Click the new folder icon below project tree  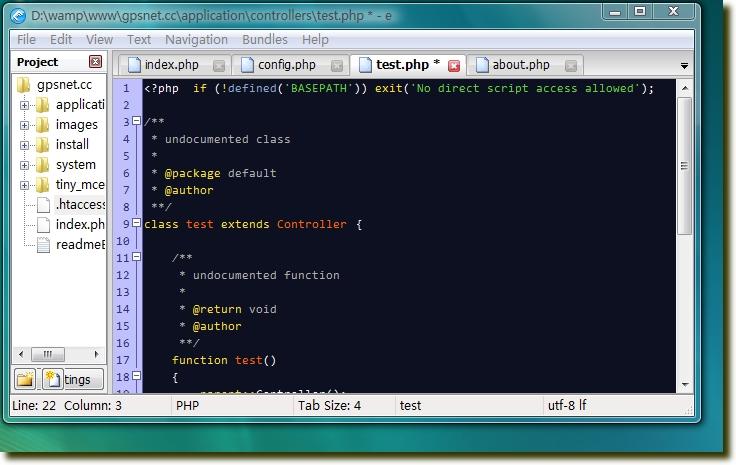coord(26,379)
